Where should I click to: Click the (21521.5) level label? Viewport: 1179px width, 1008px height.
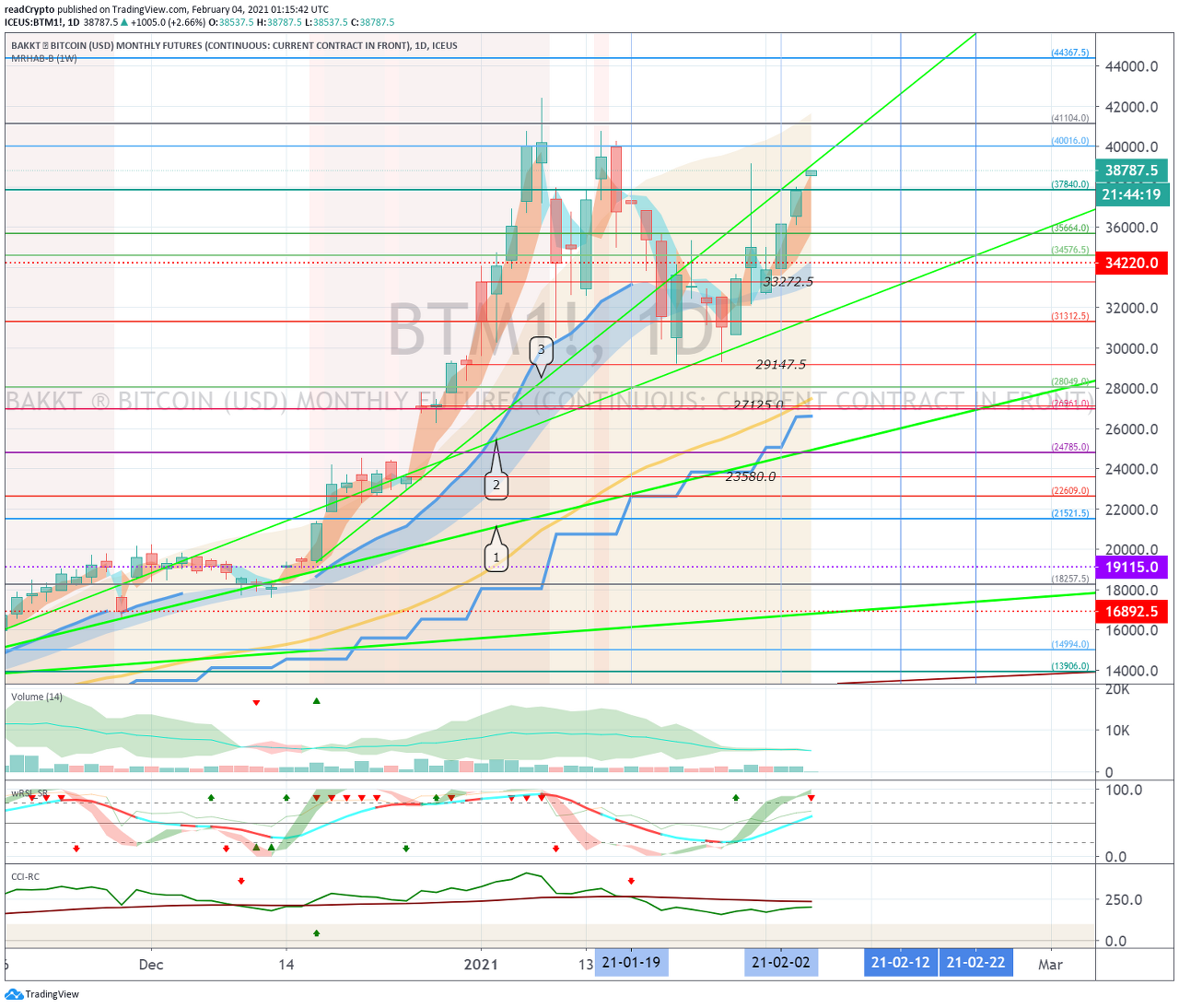(x=1069, y=513)
